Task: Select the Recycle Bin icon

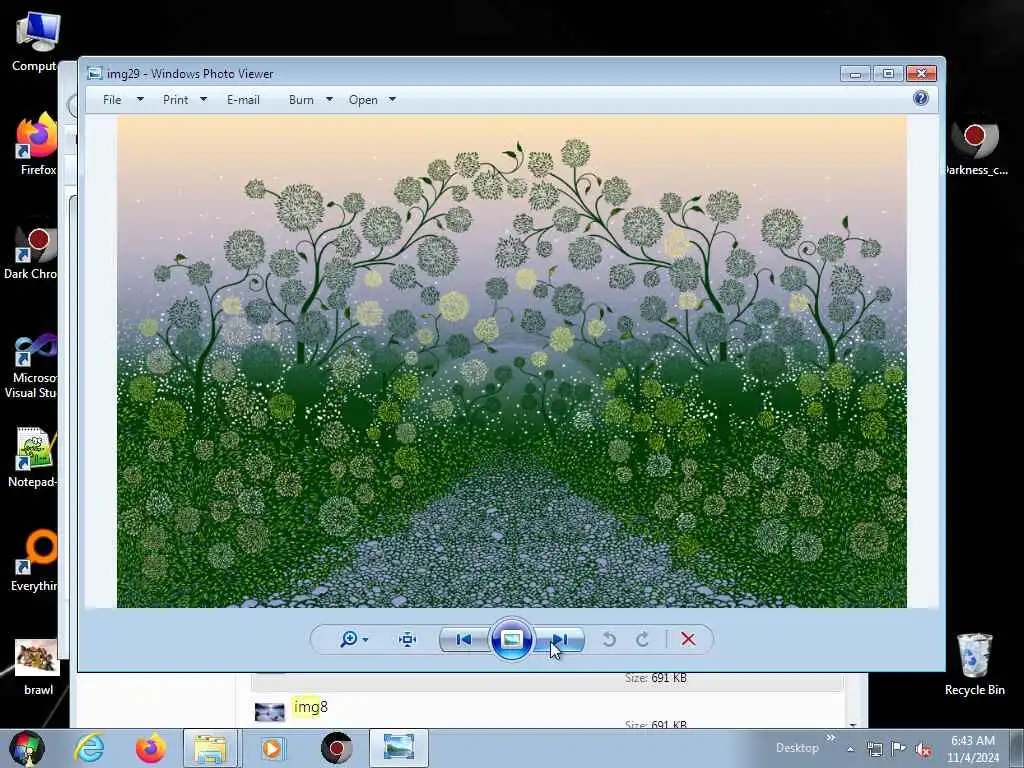Action: pos(974,664)
